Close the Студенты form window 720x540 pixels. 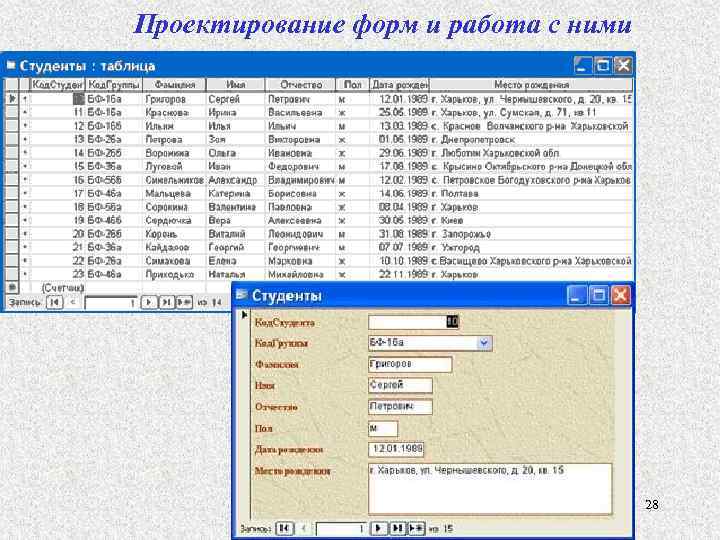click(620, 295)
